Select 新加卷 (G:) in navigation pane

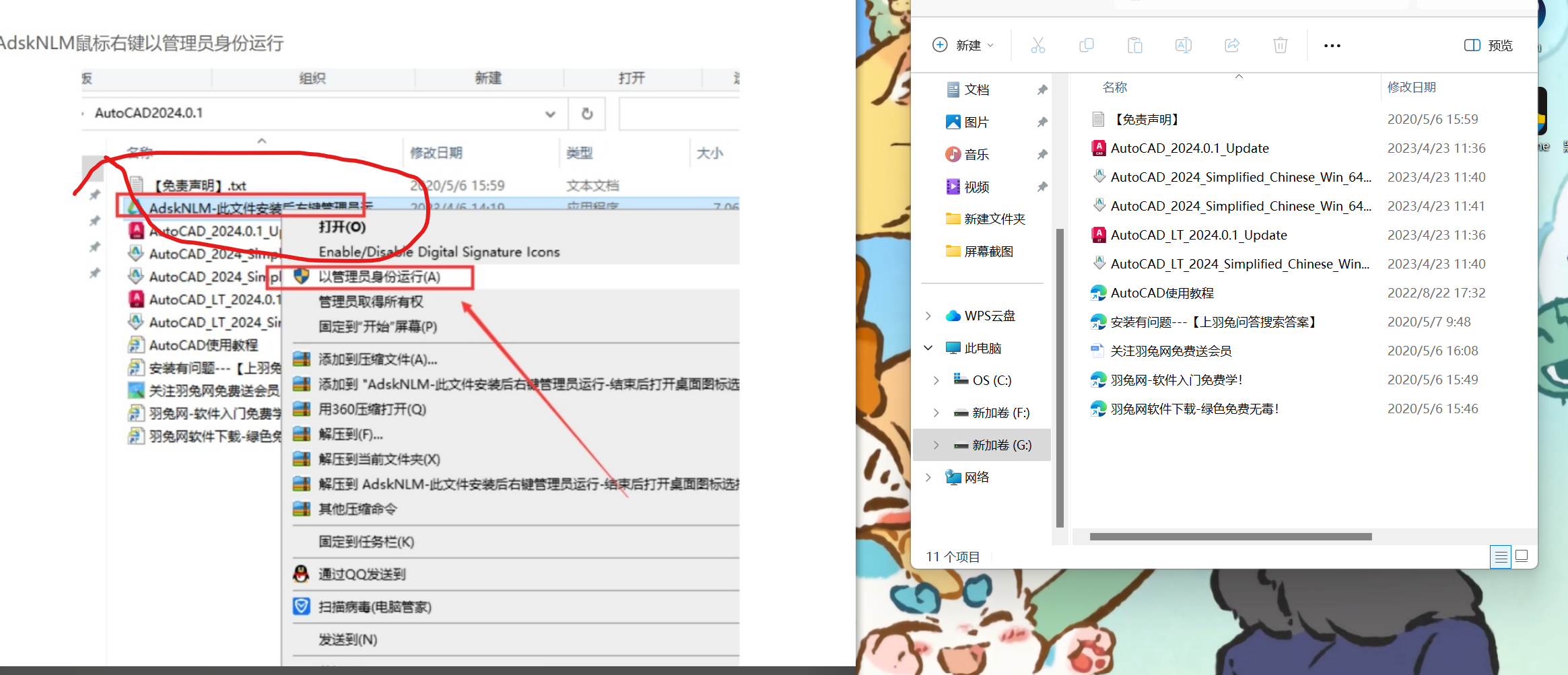(982, 445)
